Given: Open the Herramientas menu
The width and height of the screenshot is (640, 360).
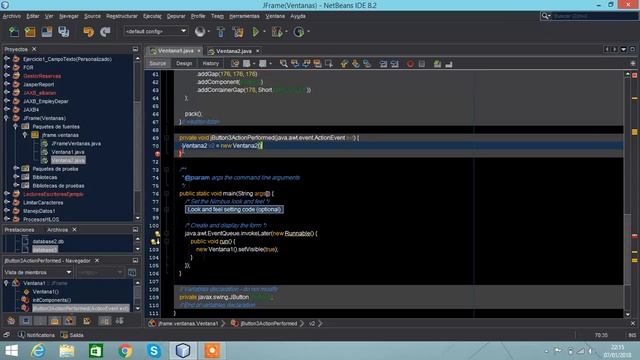Looking at the screenshot, I should coord(244,16).
